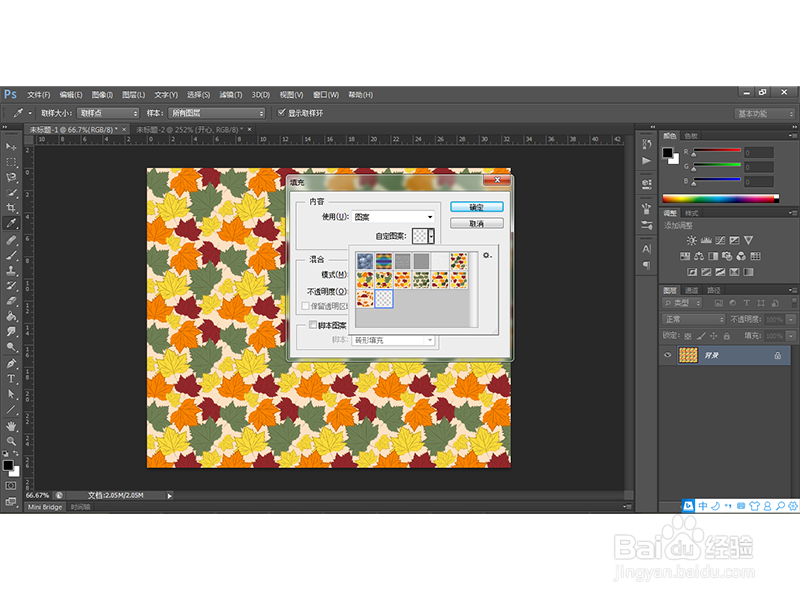Open the 文件(F) menu

pos(39,94)
